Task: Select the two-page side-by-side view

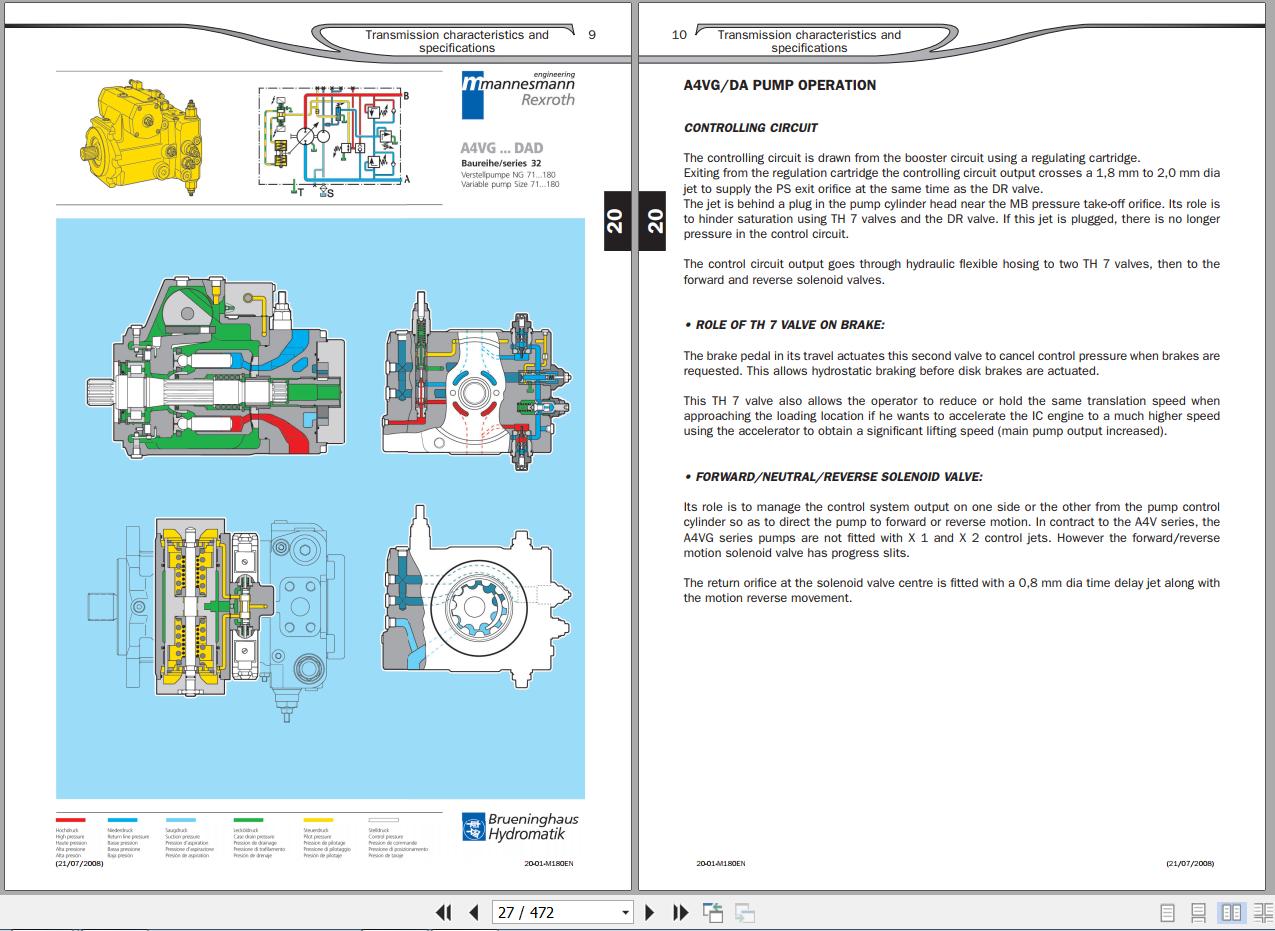Action: coord(1232,912)
